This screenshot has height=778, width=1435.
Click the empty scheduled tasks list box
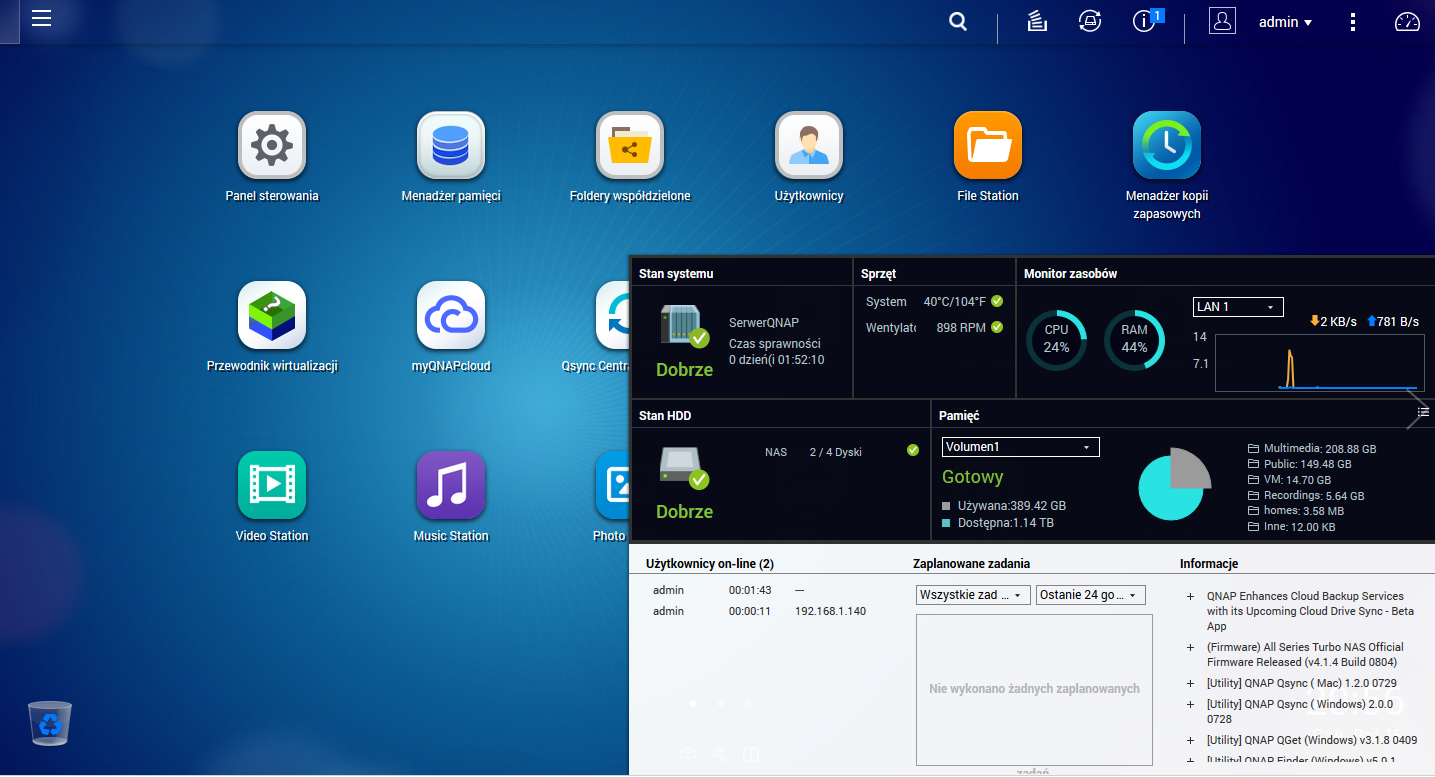[x=1034, y=689]
